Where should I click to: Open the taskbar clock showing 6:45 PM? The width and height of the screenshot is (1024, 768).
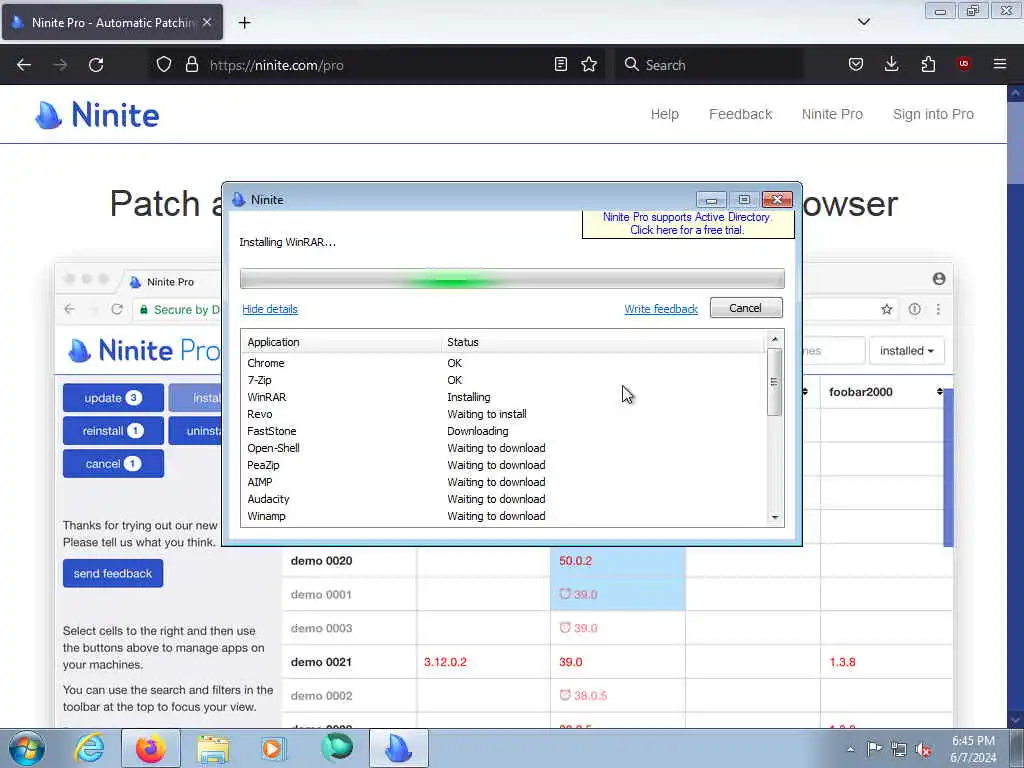tap(973, 749)
